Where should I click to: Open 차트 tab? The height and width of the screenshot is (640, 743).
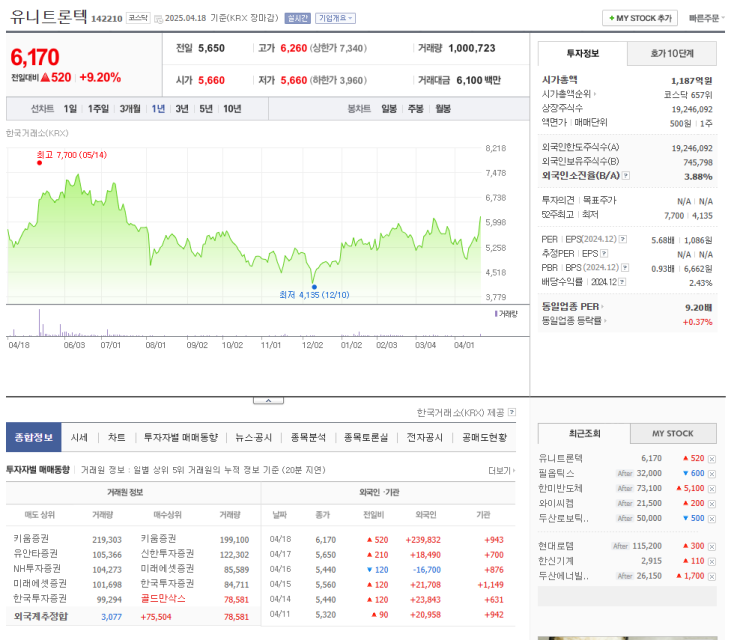117,437
